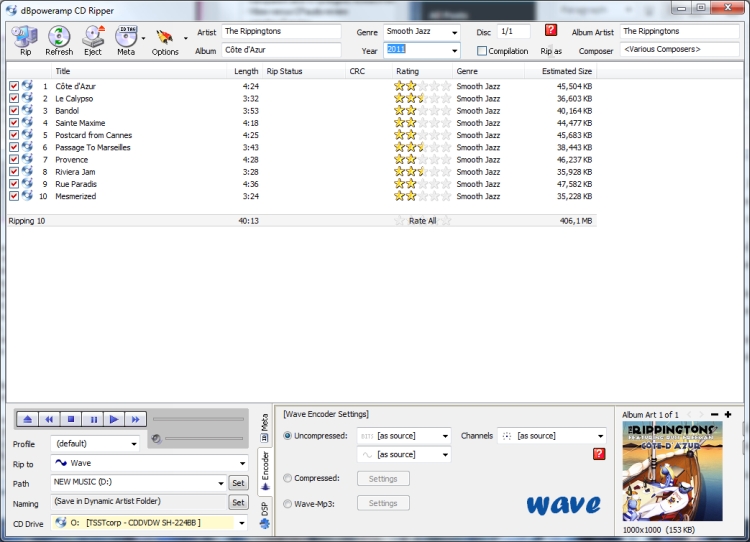Click CD icon beside Côte d'Azur track
Viewport: 750px width, 542px height.
pos(27,85)
